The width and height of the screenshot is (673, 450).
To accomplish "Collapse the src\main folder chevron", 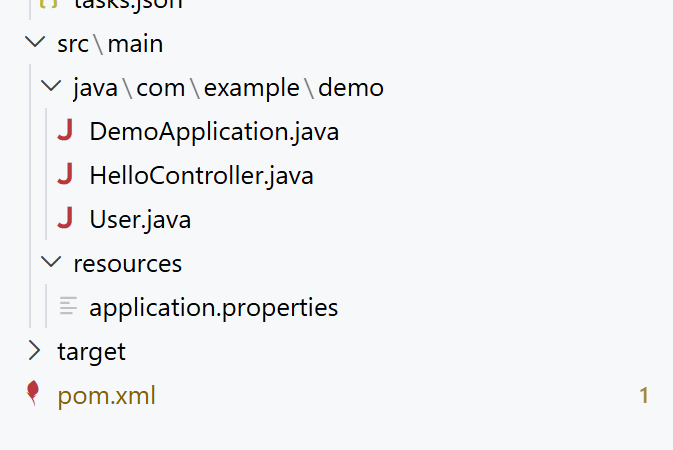I will click(35, 42).
